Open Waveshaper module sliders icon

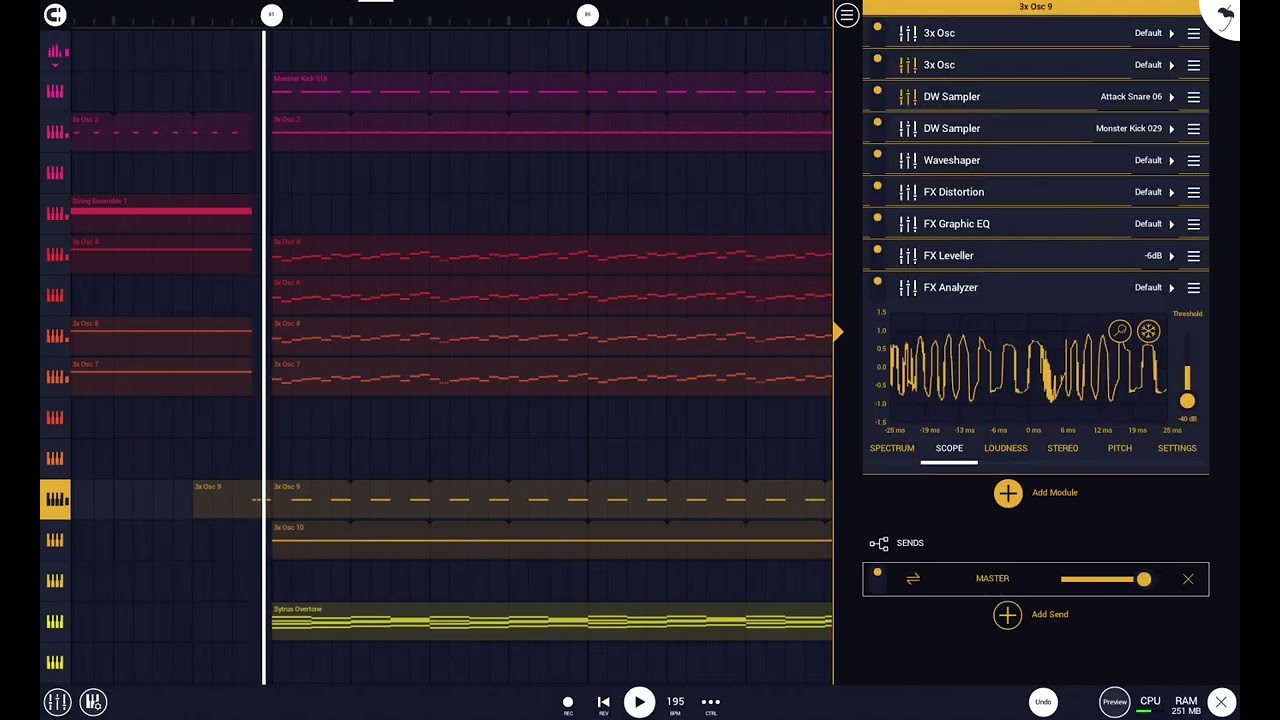click(908, 160)
